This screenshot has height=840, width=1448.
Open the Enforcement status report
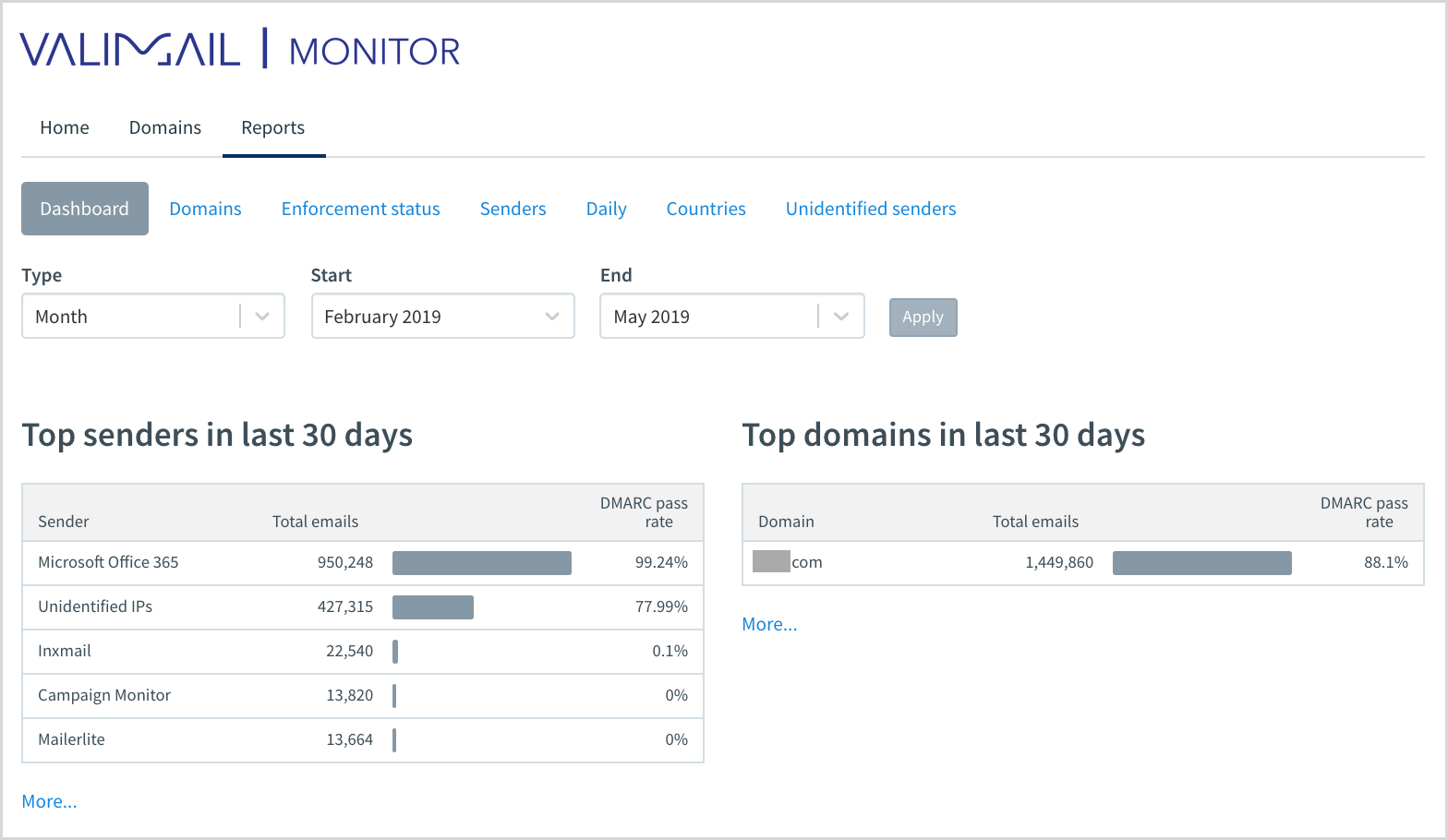coord(360,209)
